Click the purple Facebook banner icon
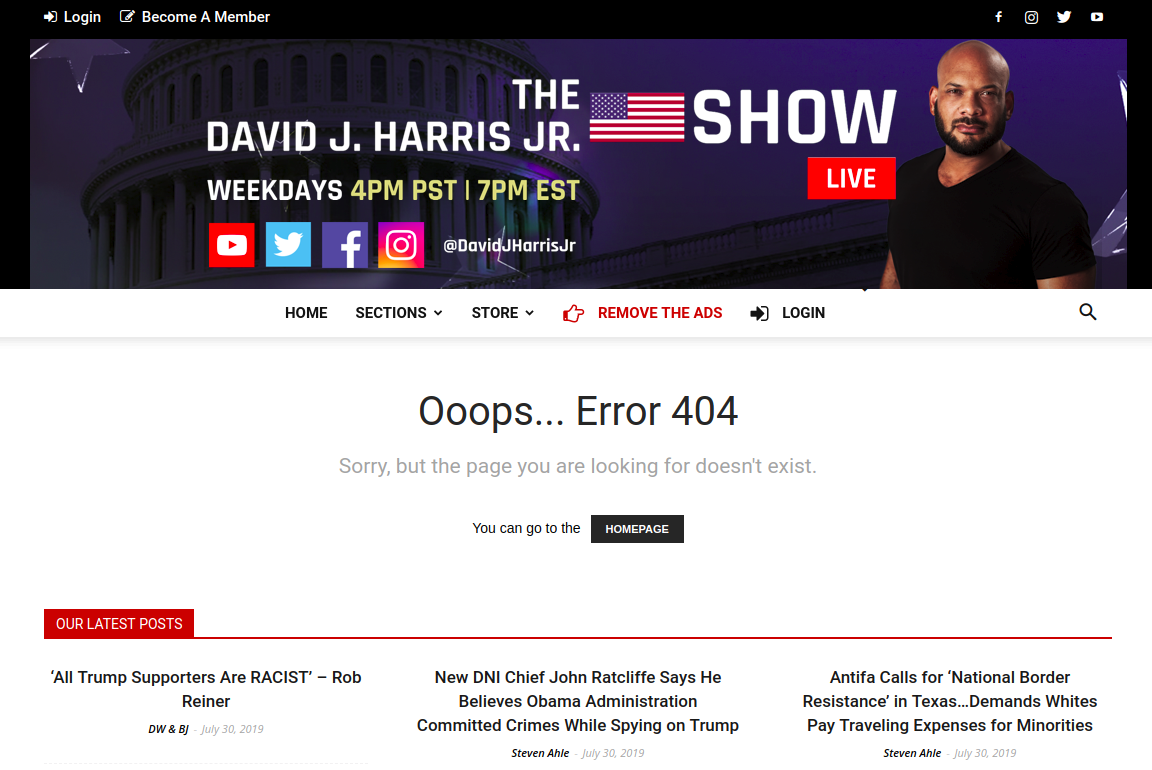Screen dimensions: 1152x770 345,245
